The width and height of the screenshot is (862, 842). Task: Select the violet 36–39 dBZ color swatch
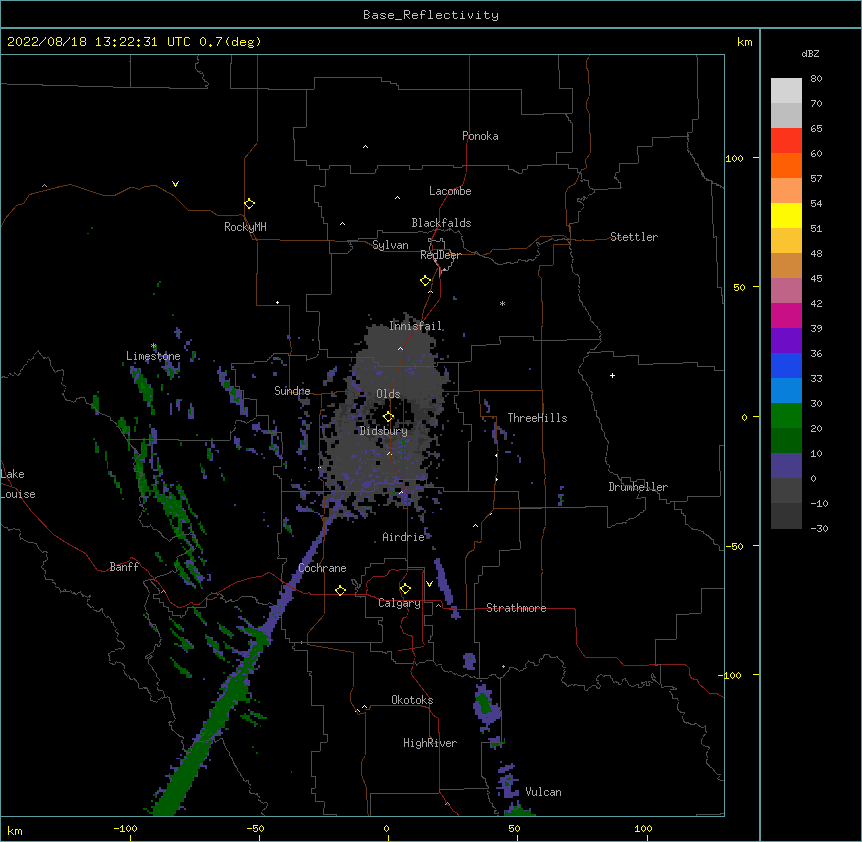pyautogui.click(x=786, y=341)
